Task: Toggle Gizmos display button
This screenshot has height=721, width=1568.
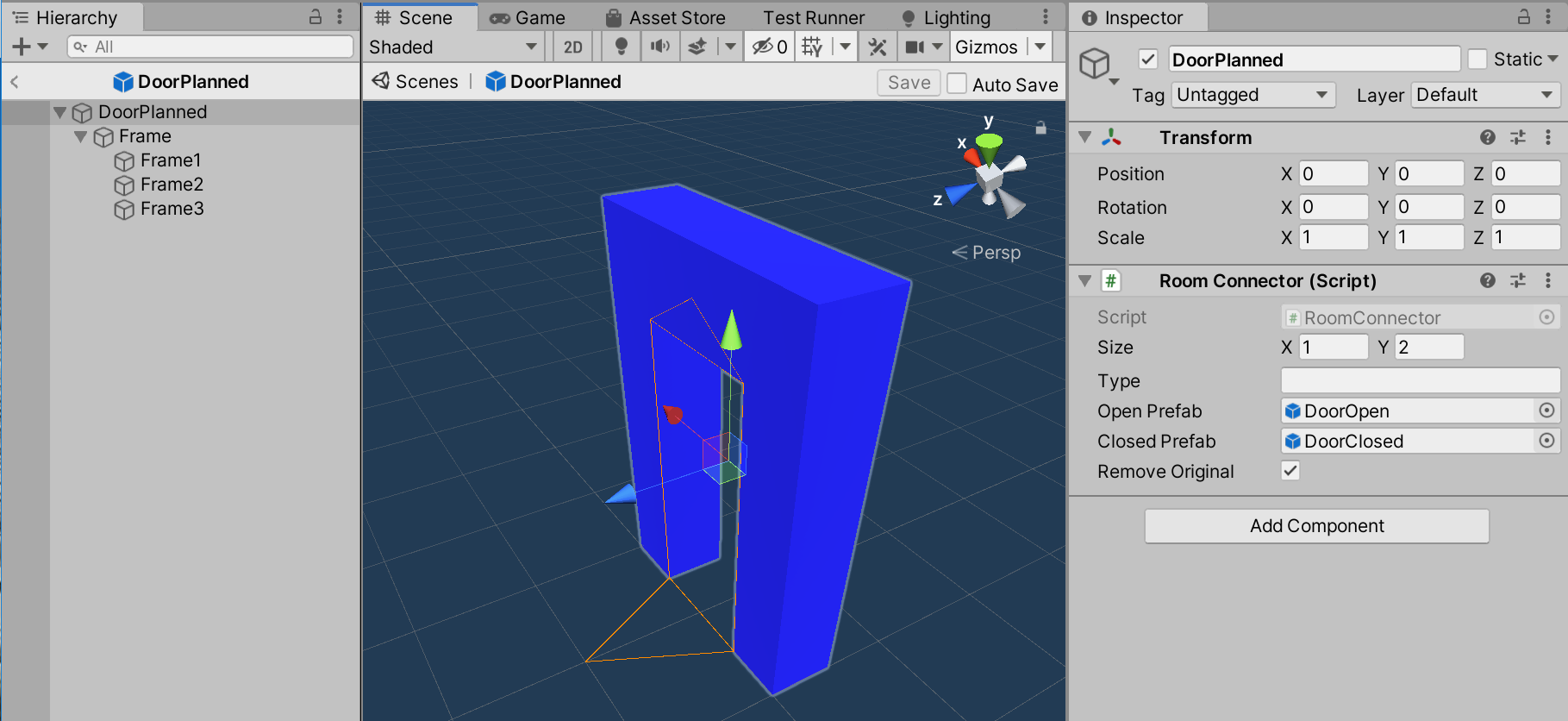Action: click(986, 47)
